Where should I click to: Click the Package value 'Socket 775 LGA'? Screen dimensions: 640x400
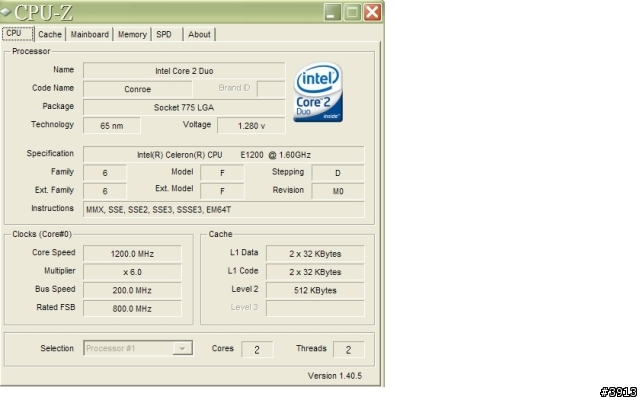coord(184,107)
